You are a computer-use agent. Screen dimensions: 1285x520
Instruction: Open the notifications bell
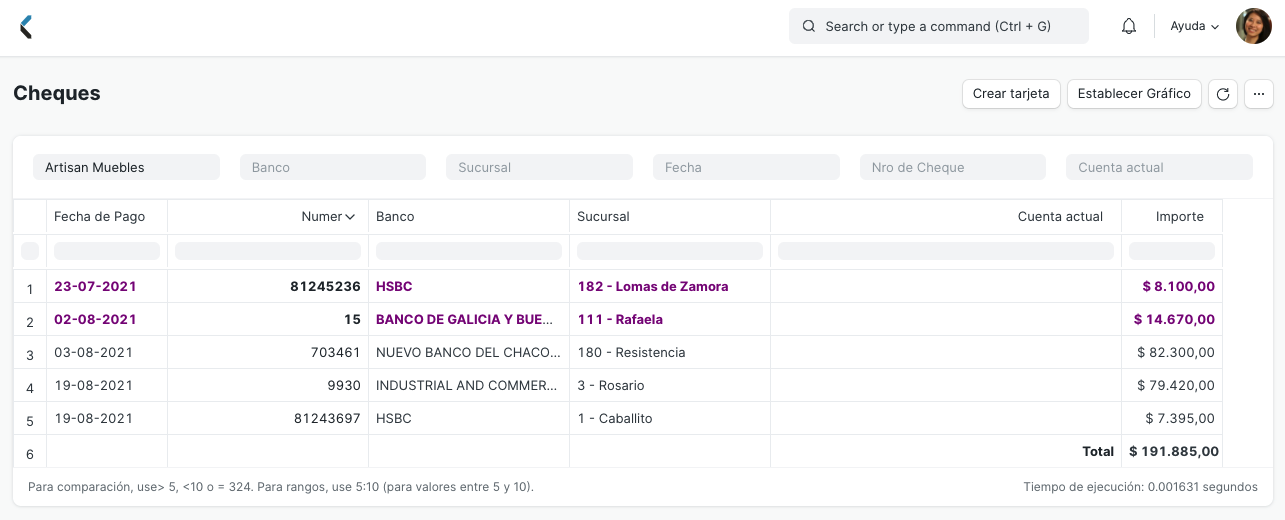click(1129, 27)
